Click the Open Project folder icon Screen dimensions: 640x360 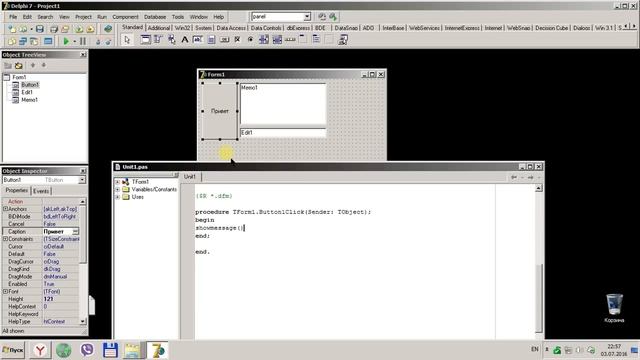pos(65,29)
